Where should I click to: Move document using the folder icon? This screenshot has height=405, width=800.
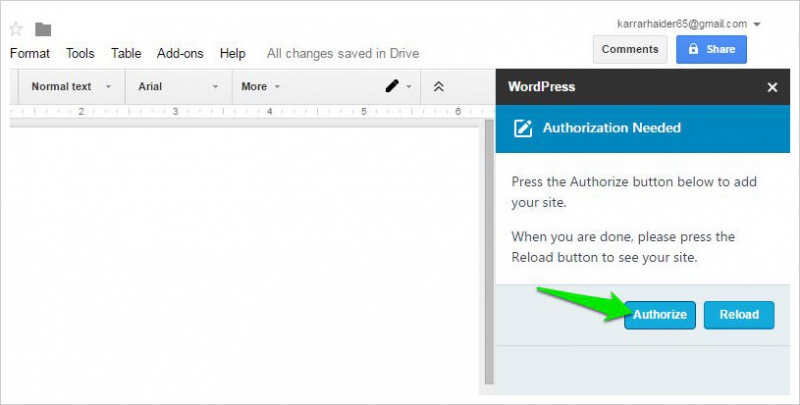pyautogui.click(x=43, y=30)
